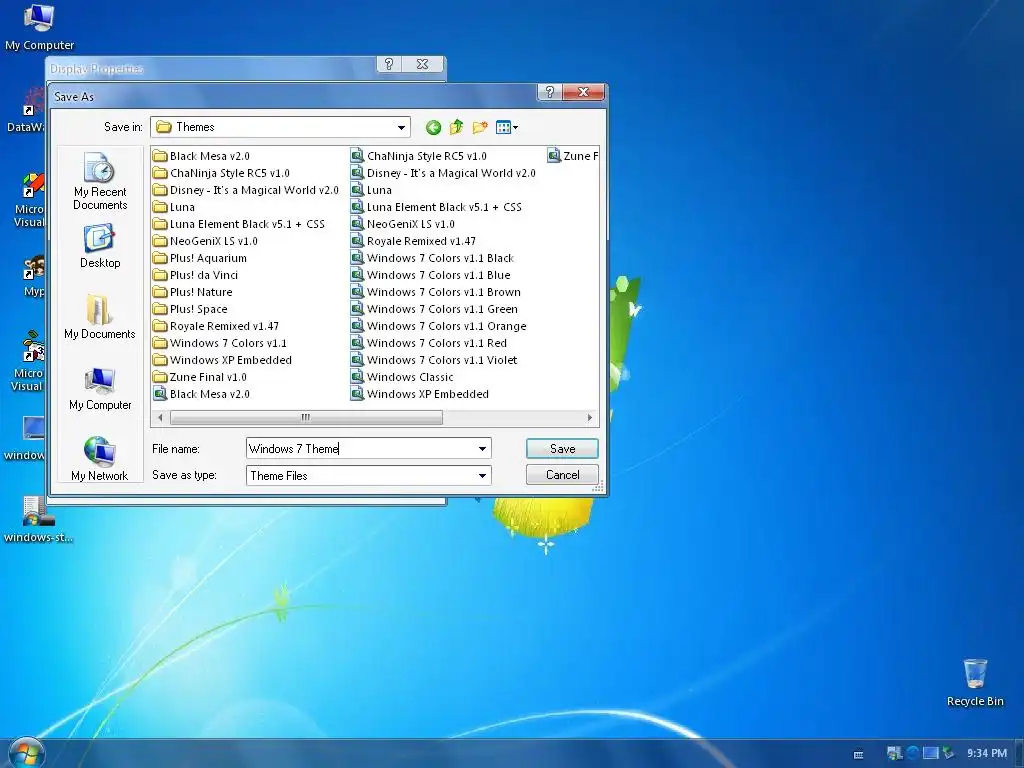Select Windows 7 Colors v1.1 Orange theme
The image size is (1024, 768).
click(x=438, y=326)
